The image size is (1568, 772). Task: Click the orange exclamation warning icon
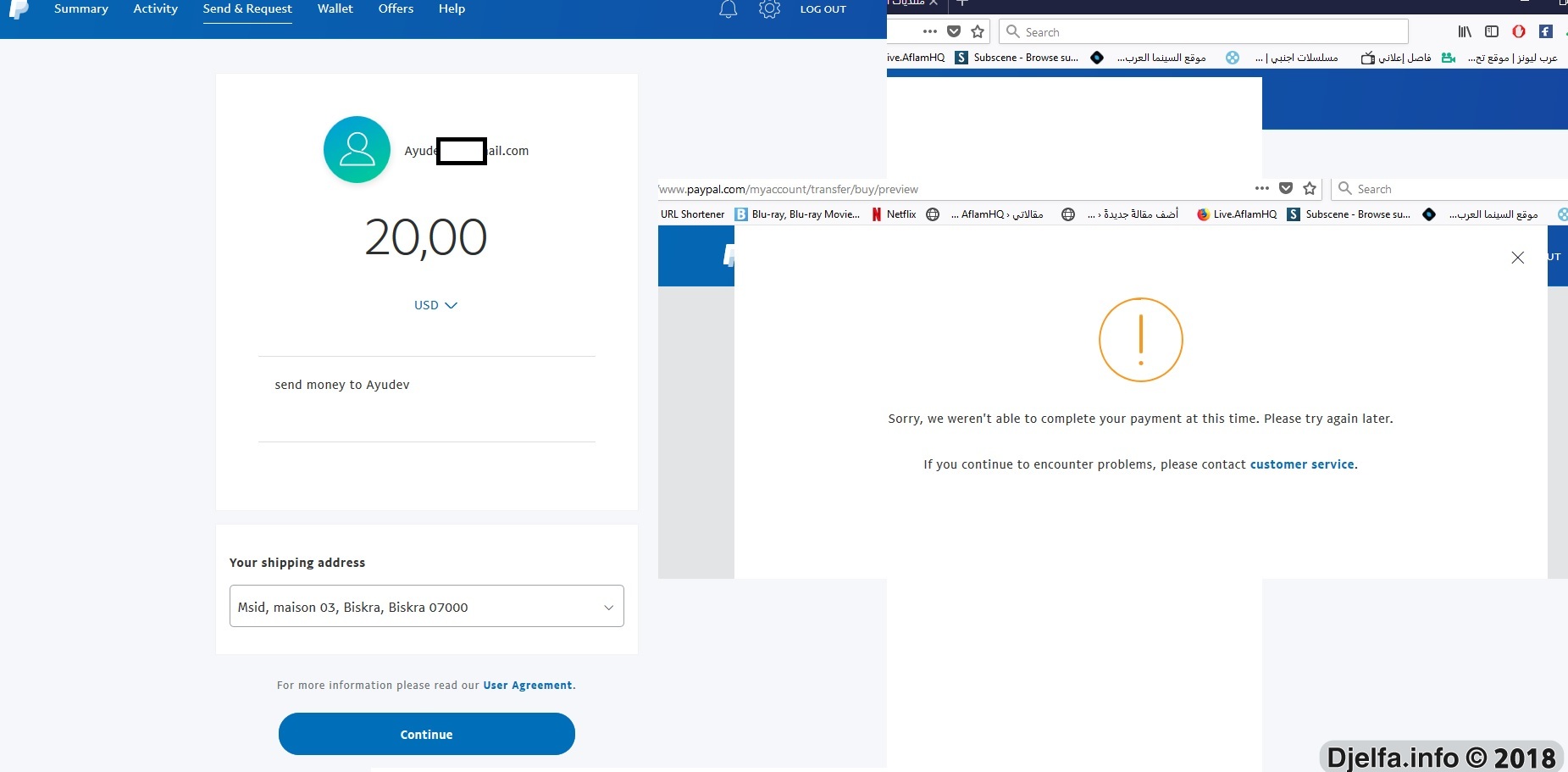(x=1140, y=339)
